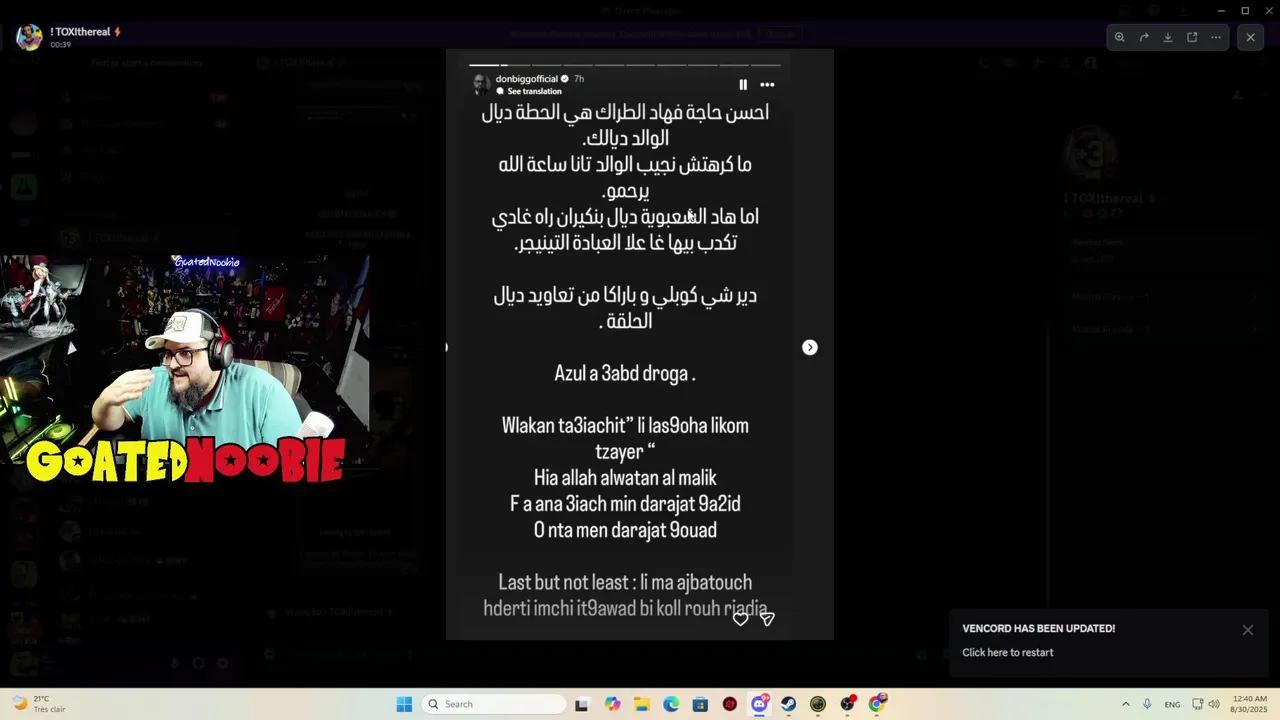Viewport: 1280px width, 720px height.
Task: Open Steam from the taskbar
Action: click(x=789, y=704)
